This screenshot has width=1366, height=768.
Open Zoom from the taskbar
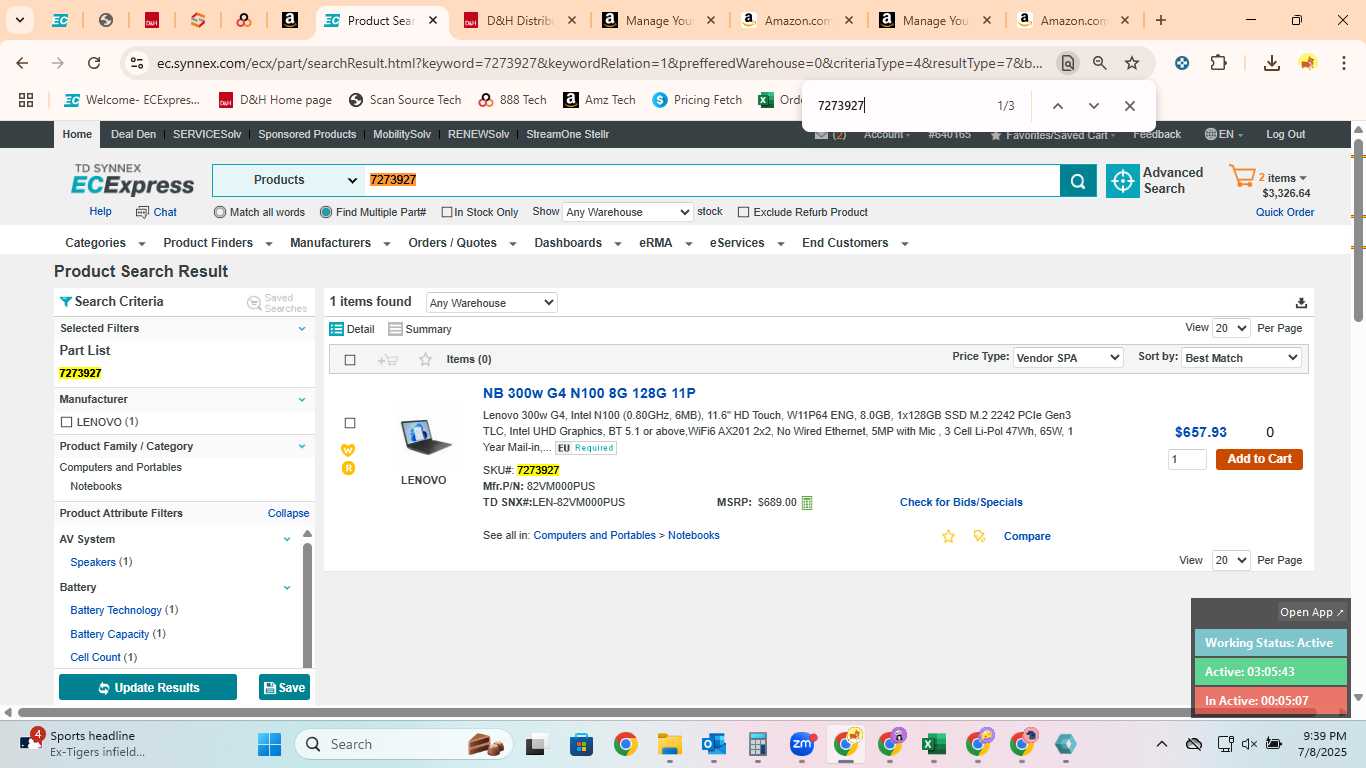(802, 744)
